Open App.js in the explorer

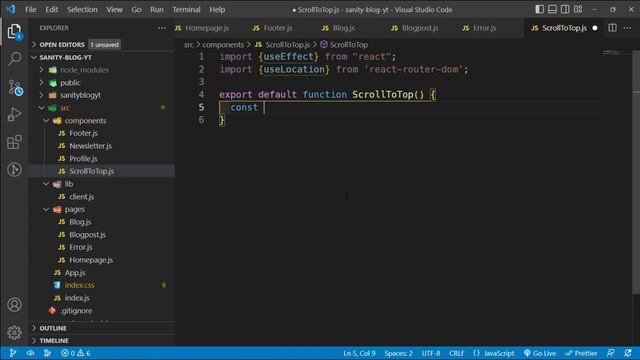click(102, 272)
